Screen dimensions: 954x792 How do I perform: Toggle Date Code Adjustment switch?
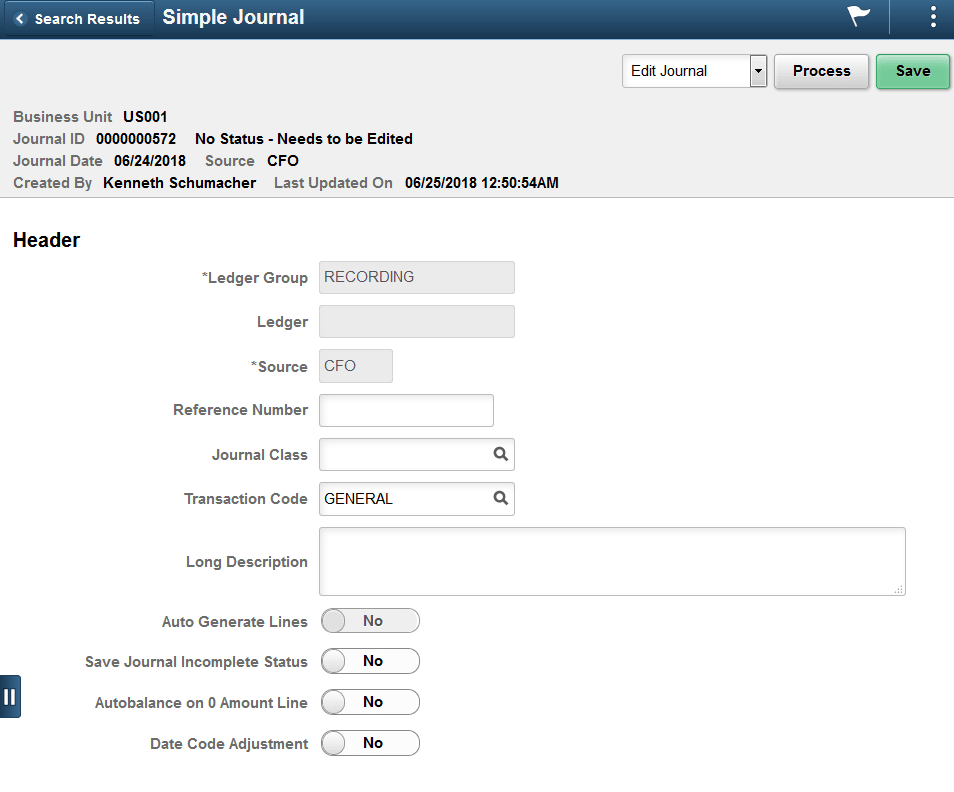(371, 743)
